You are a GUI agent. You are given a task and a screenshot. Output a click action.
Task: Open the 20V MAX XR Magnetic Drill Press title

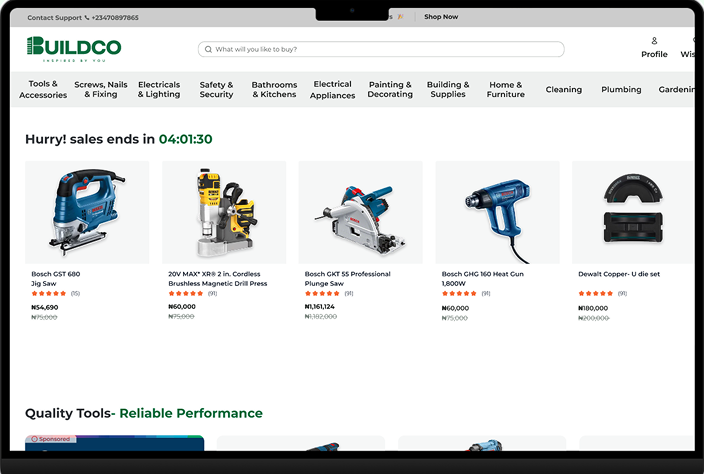coord(217,278)
